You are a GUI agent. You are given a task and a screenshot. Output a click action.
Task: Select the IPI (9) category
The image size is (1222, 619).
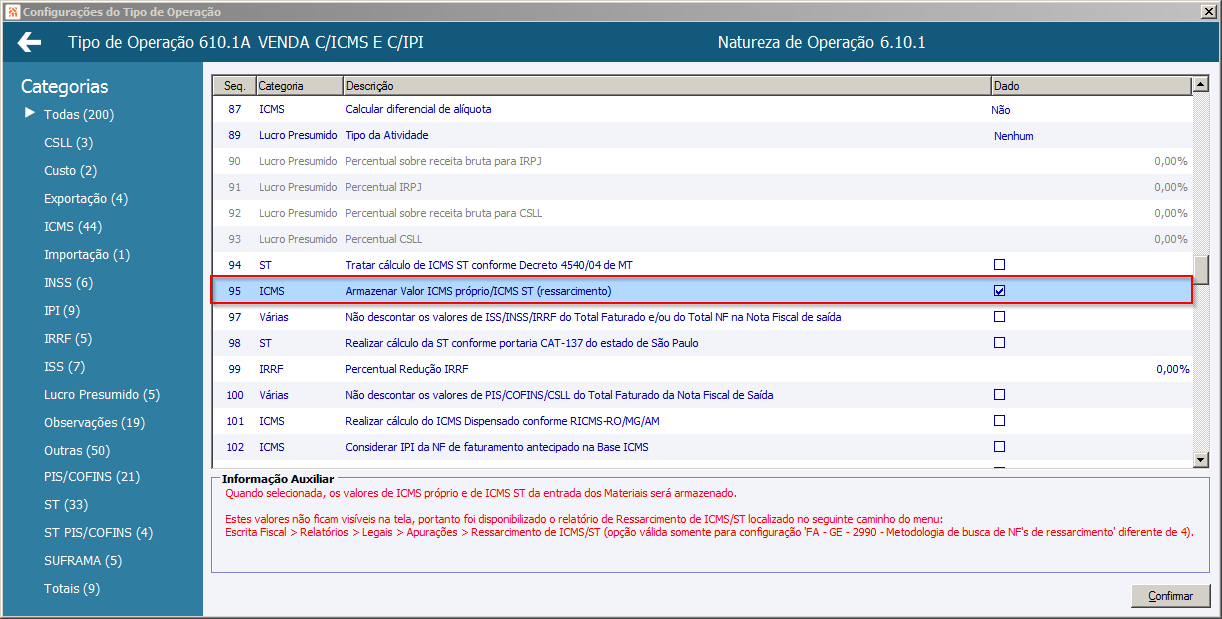(x=62, y=311)
